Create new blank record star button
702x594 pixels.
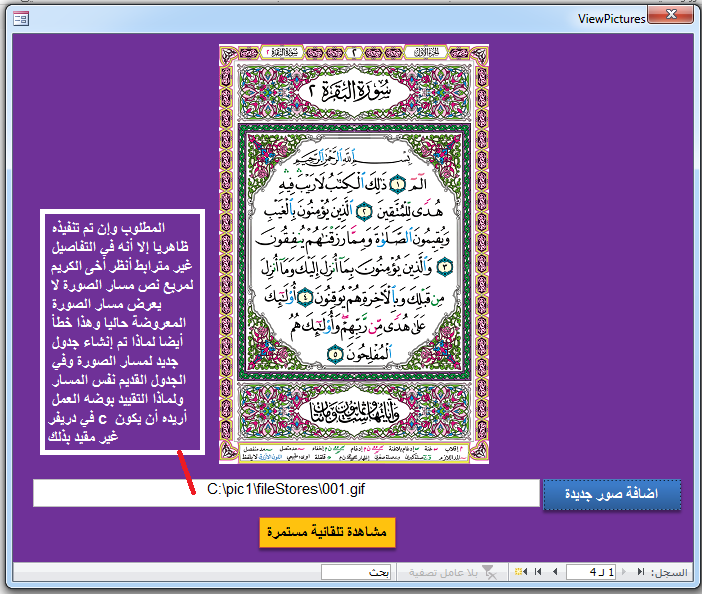521,572
